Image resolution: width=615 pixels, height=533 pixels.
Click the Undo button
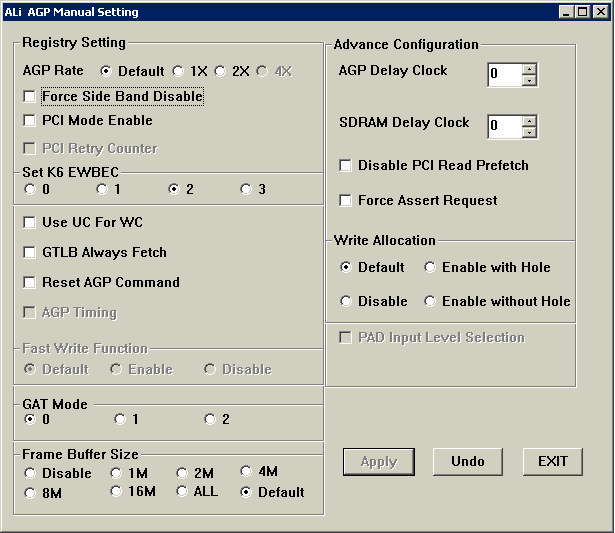point(468,462)
